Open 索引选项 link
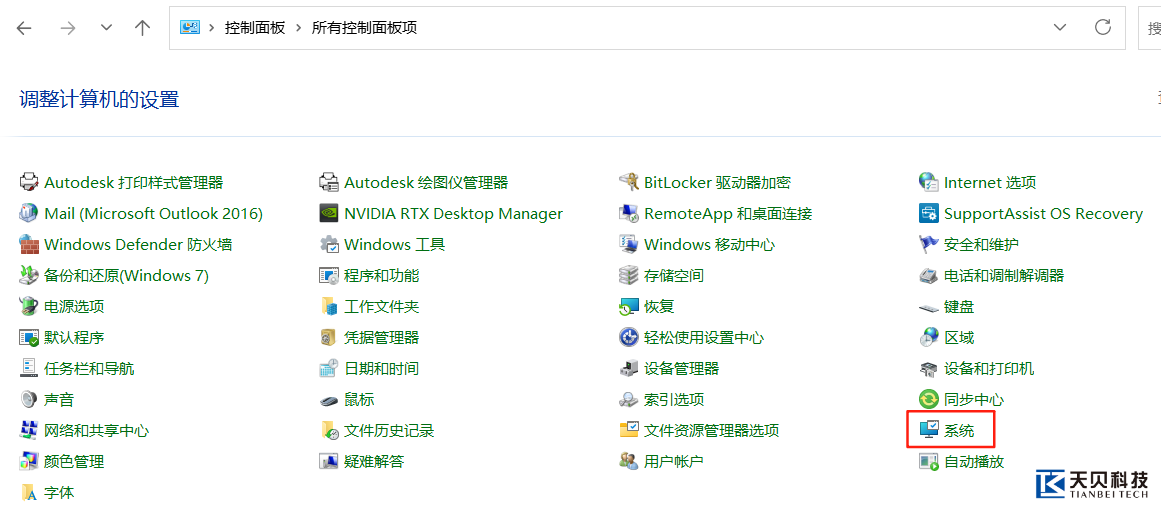The height and width of the screenshot is (525, 1161). pos(674,400)
